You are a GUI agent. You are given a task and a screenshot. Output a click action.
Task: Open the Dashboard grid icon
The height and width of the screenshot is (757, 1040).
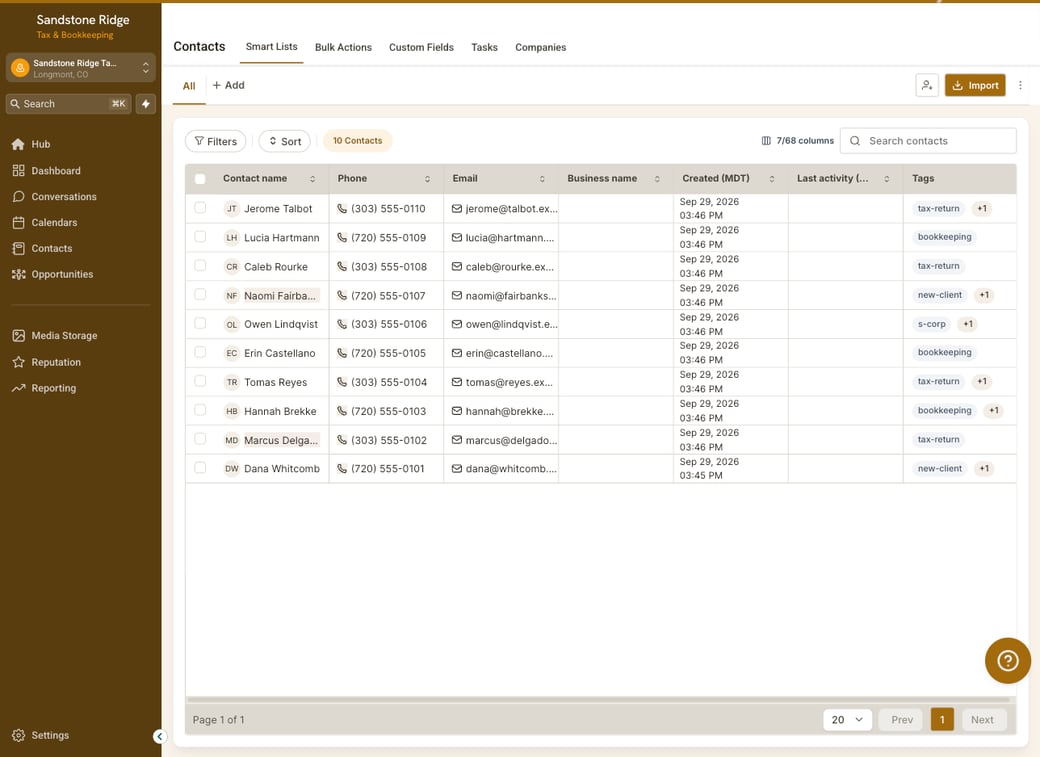pos(18,171)
